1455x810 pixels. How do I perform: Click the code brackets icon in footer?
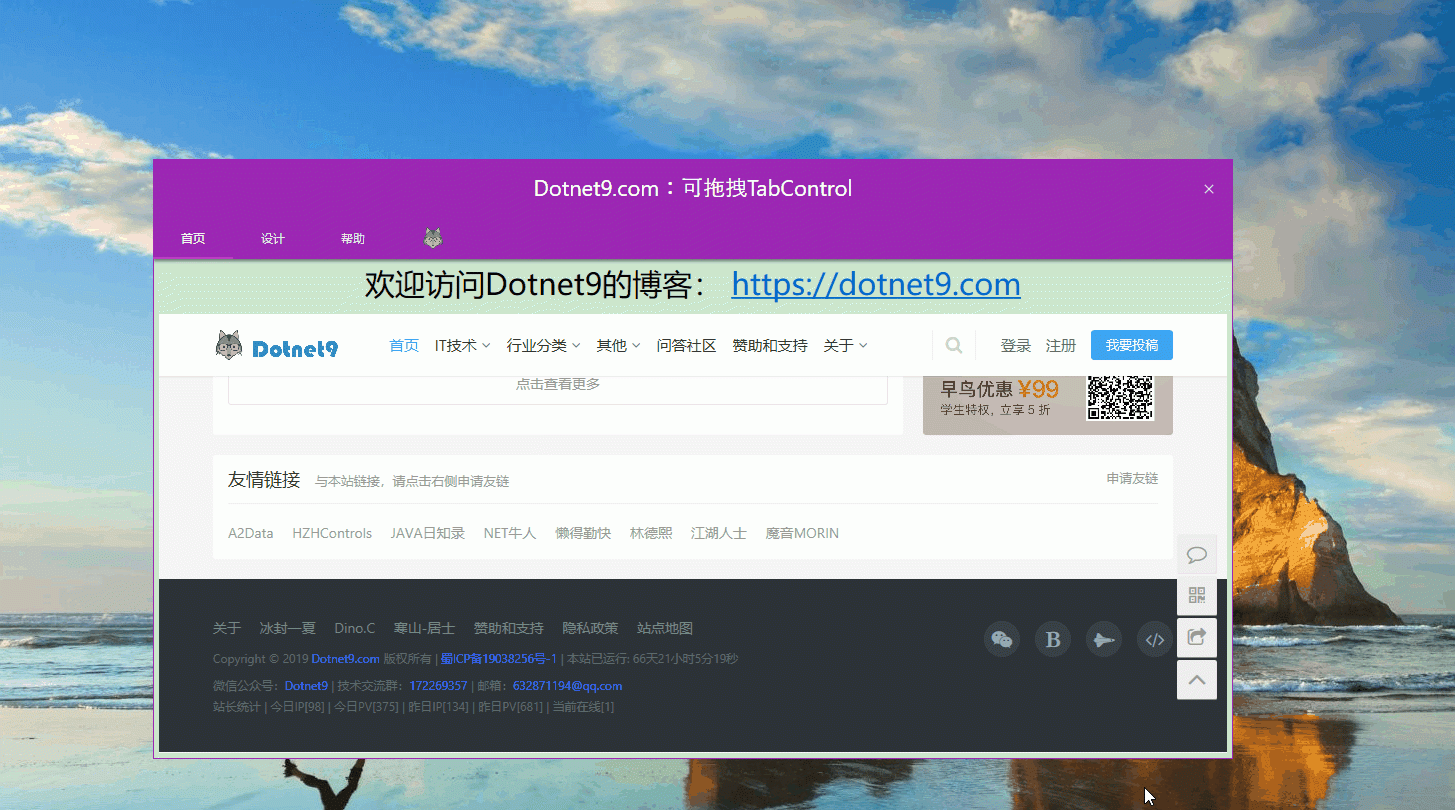coord(1155,639)
